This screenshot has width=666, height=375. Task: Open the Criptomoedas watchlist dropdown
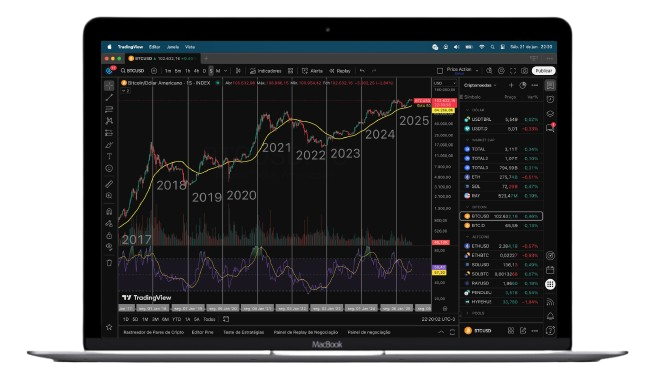(480, 85)
